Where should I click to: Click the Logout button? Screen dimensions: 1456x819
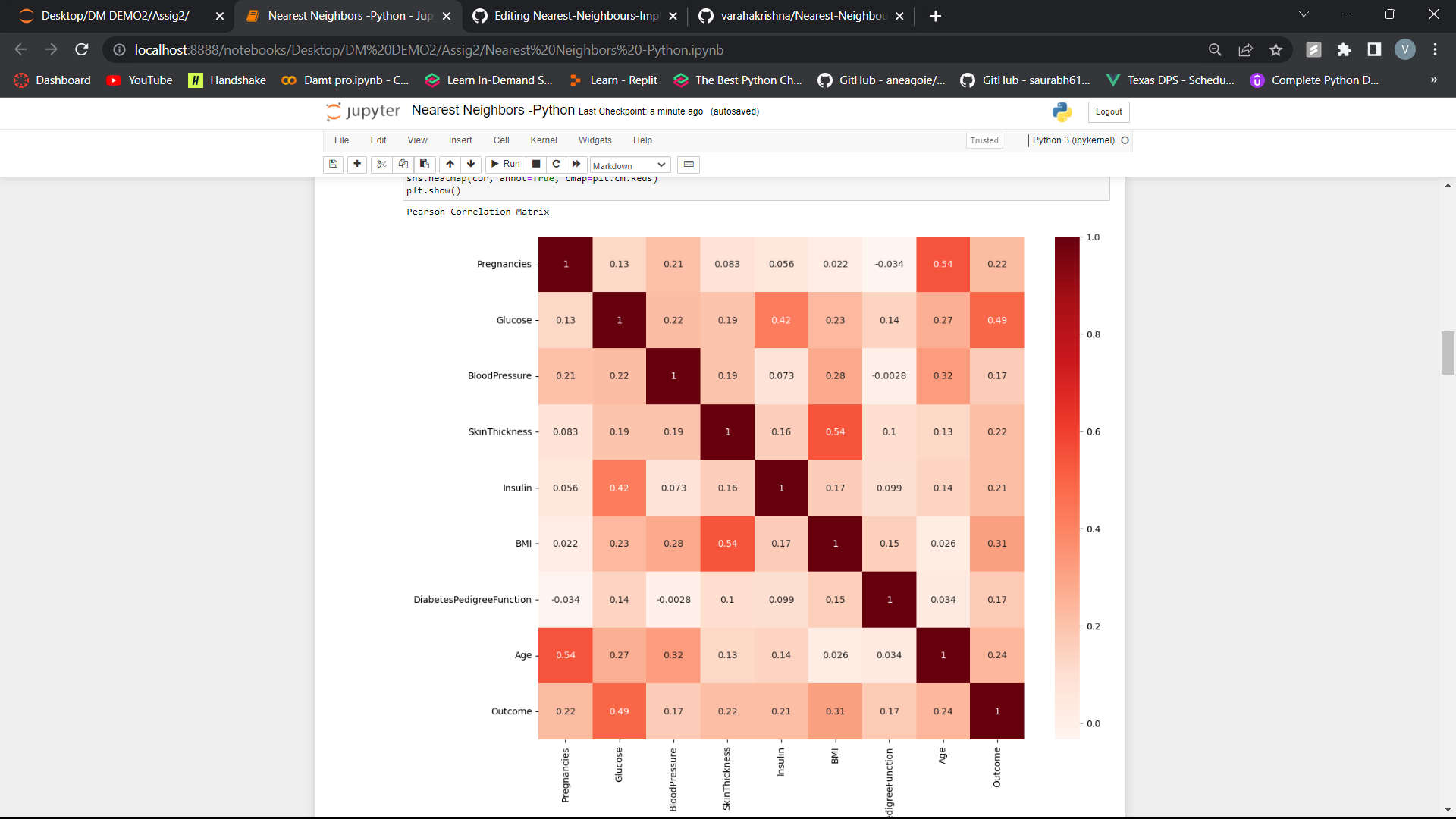(x=1108, y=111)
